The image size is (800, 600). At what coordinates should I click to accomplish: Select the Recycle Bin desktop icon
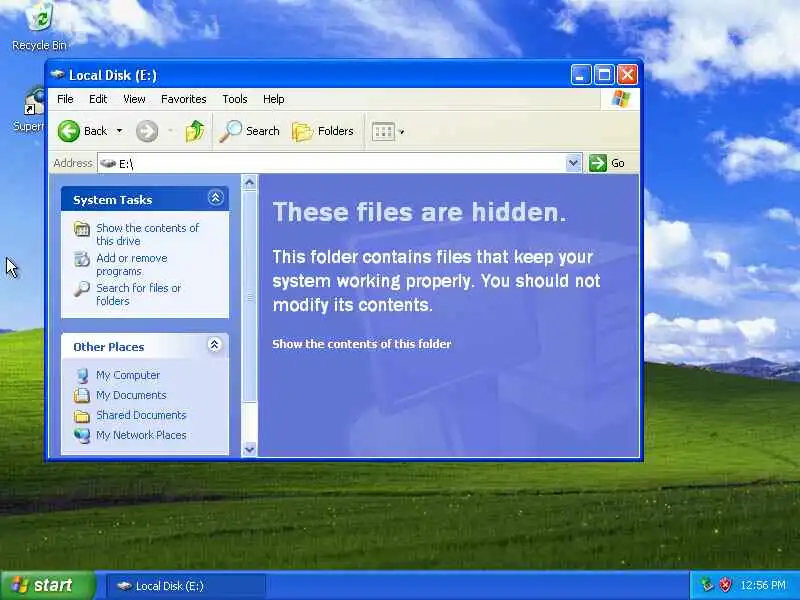[39, 27]
